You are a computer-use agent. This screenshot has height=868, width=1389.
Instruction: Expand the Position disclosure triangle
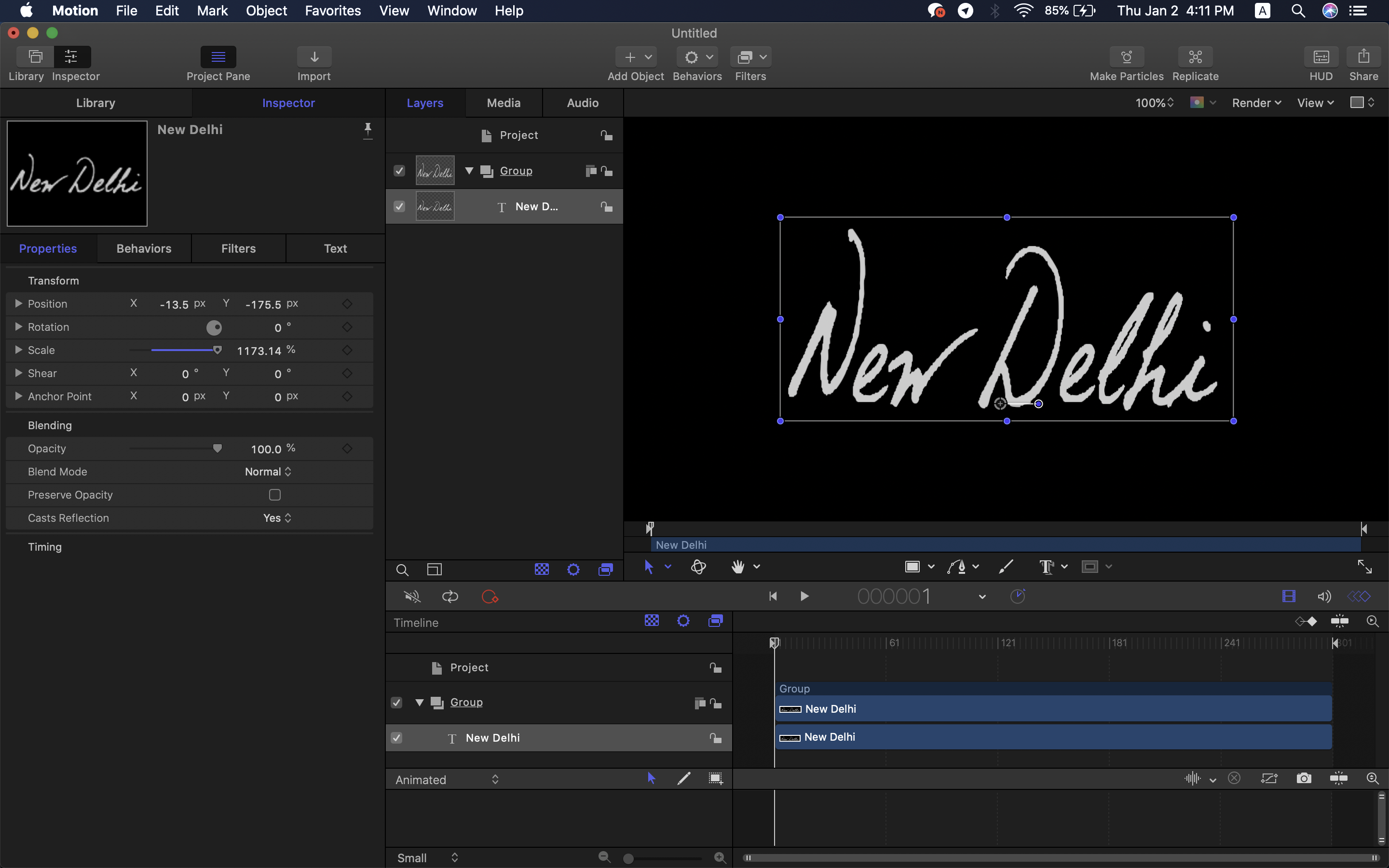point(18,304)
